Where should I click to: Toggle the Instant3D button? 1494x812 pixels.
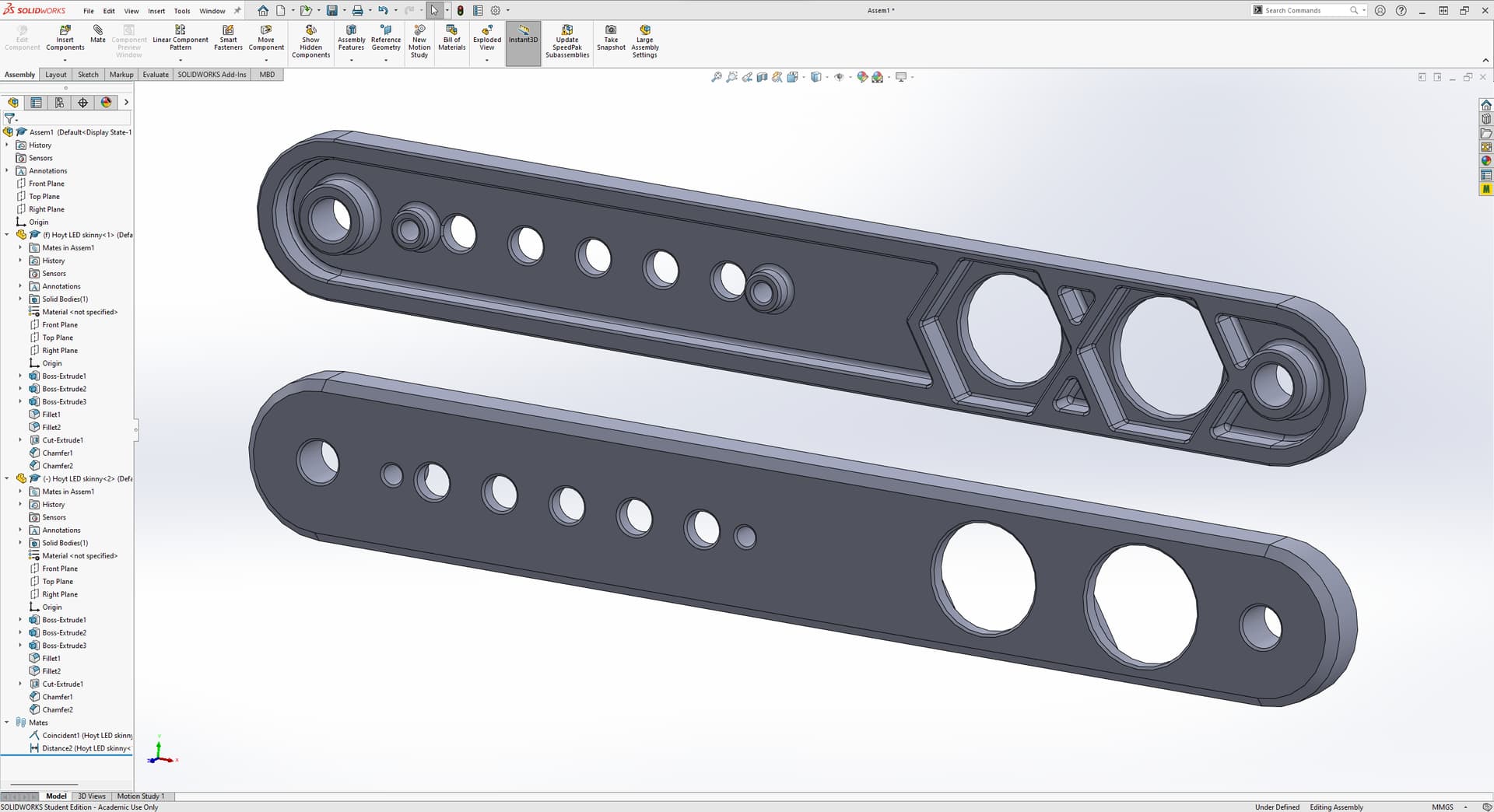tap(523, 35)
